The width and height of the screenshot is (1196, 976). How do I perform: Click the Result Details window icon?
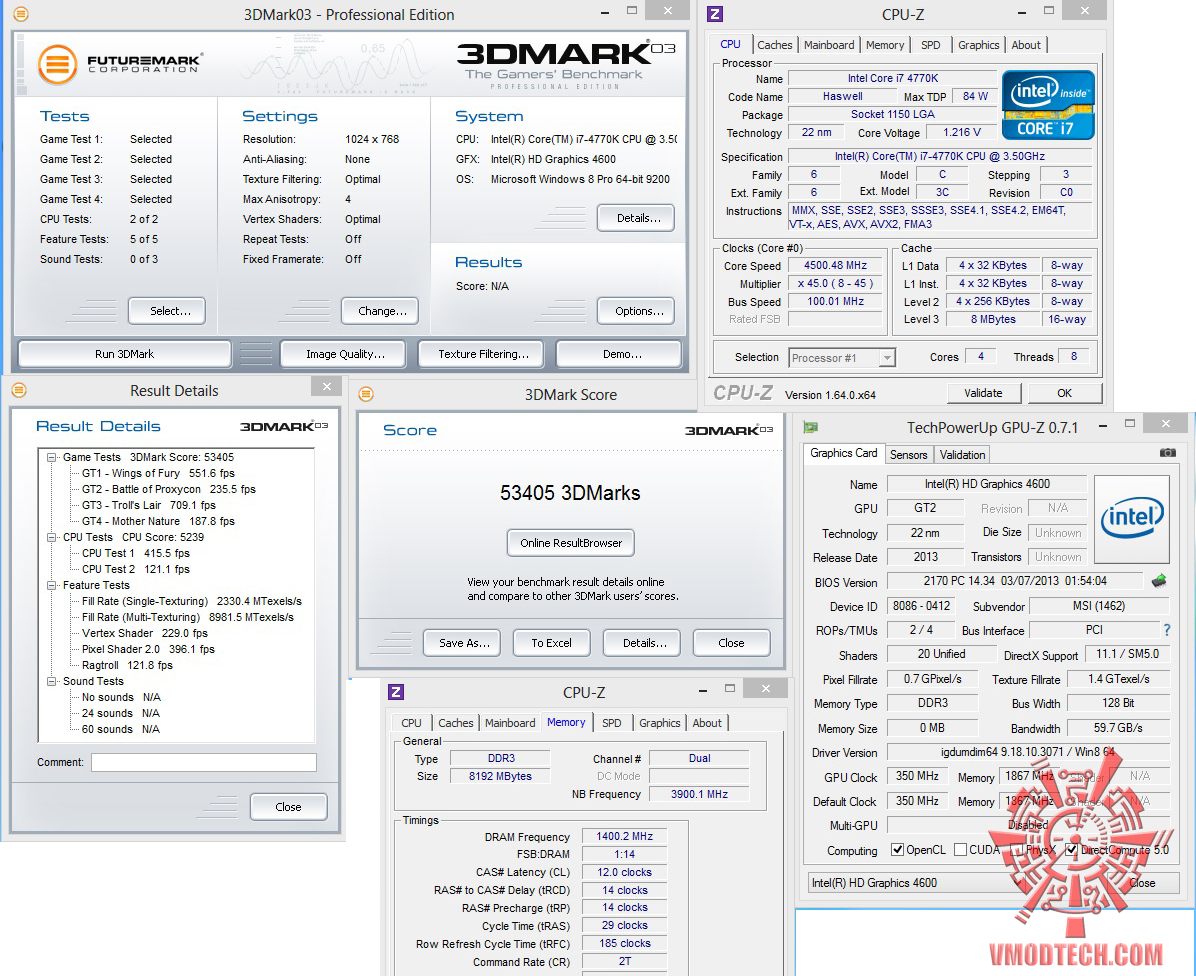coord(19,390)
